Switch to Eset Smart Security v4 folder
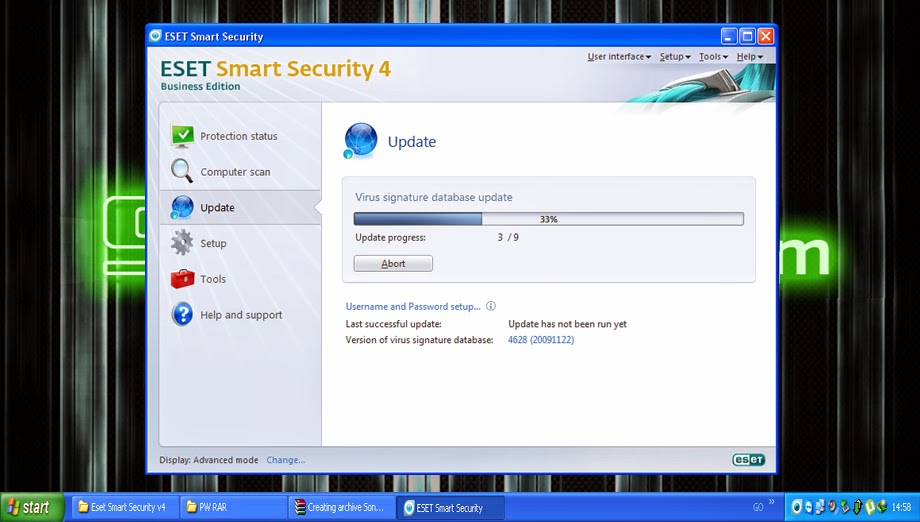 click(x=123, y=507)
